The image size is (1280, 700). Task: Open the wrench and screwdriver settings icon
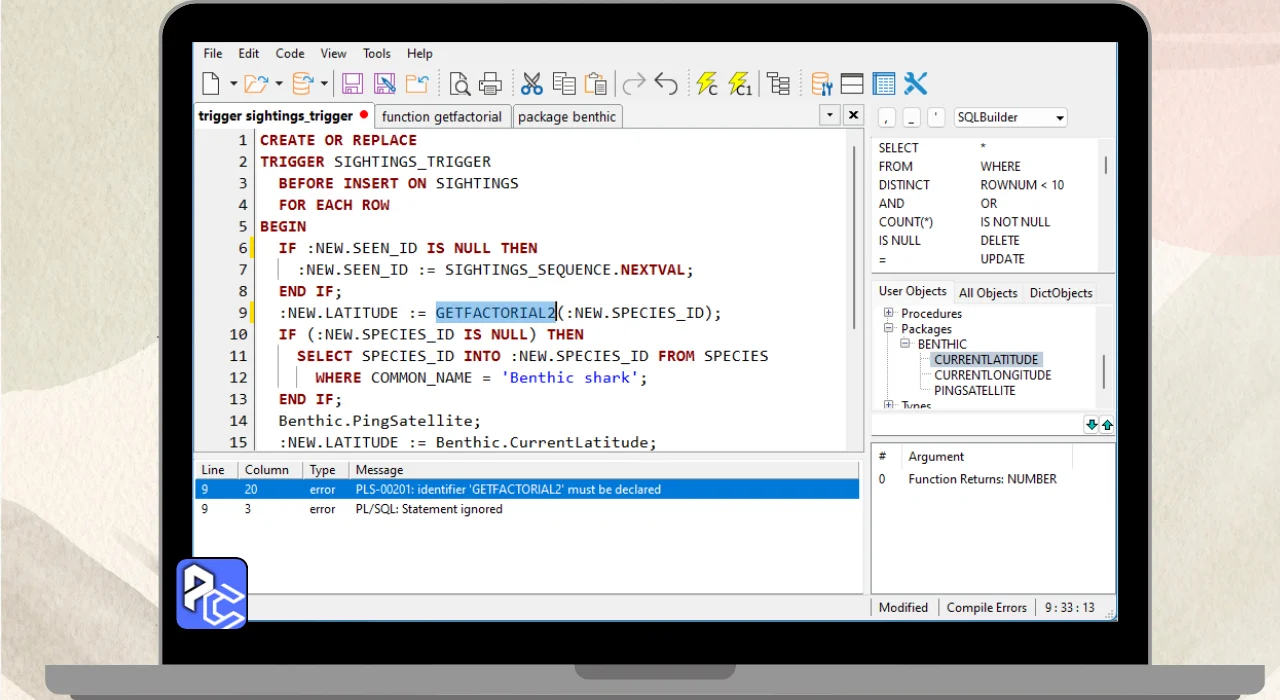(x=915, y=84)
